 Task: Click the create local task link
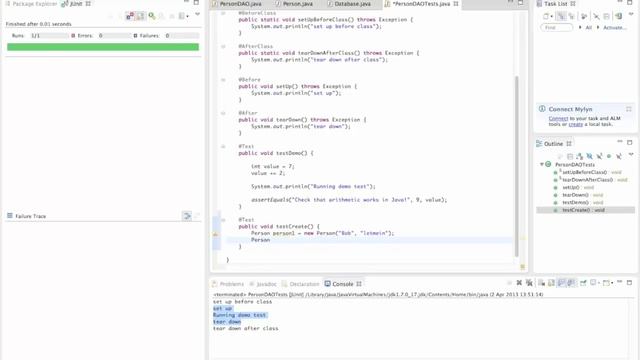576,124
